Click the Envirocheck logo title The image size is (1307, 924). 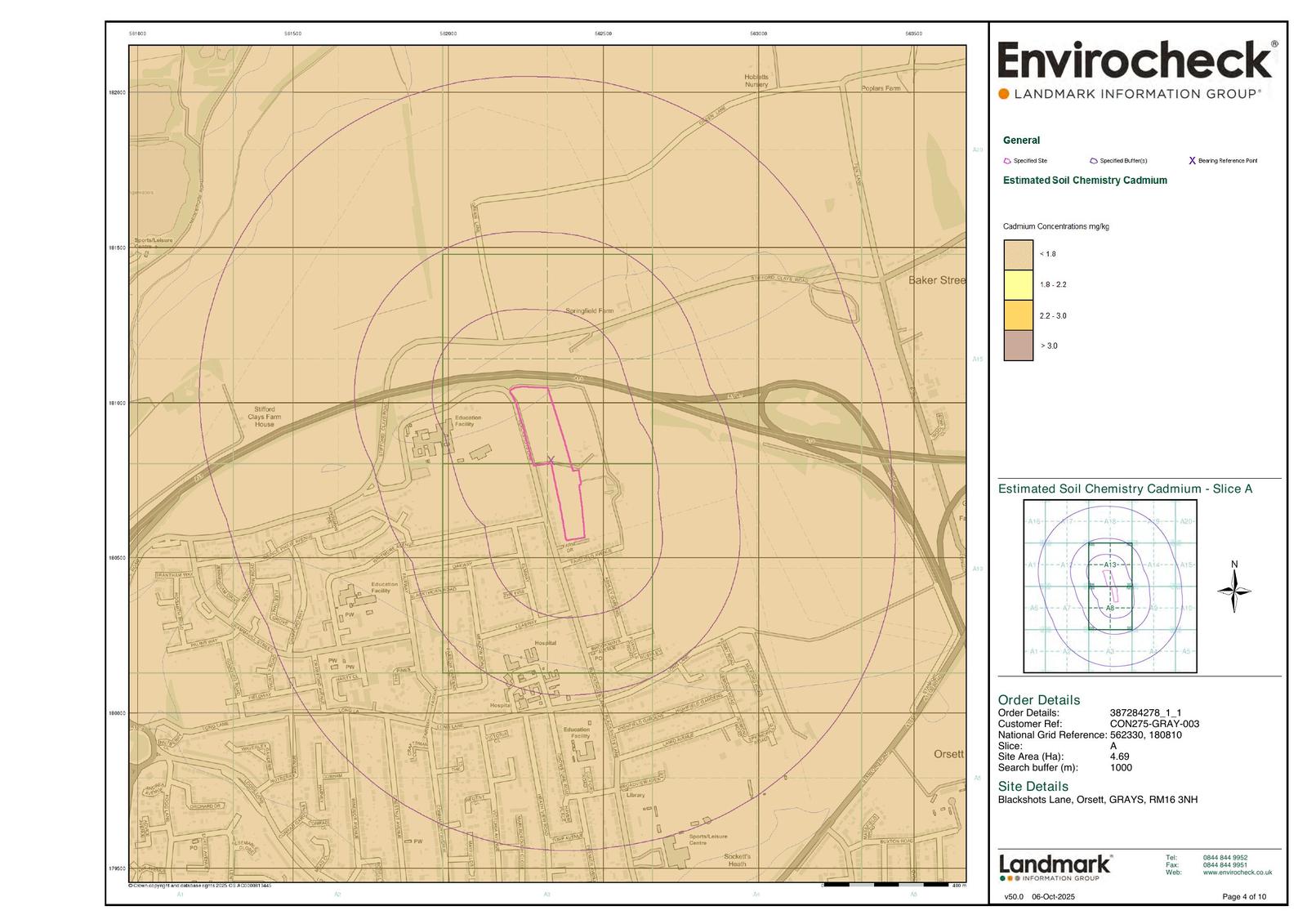click(1135, 61)
